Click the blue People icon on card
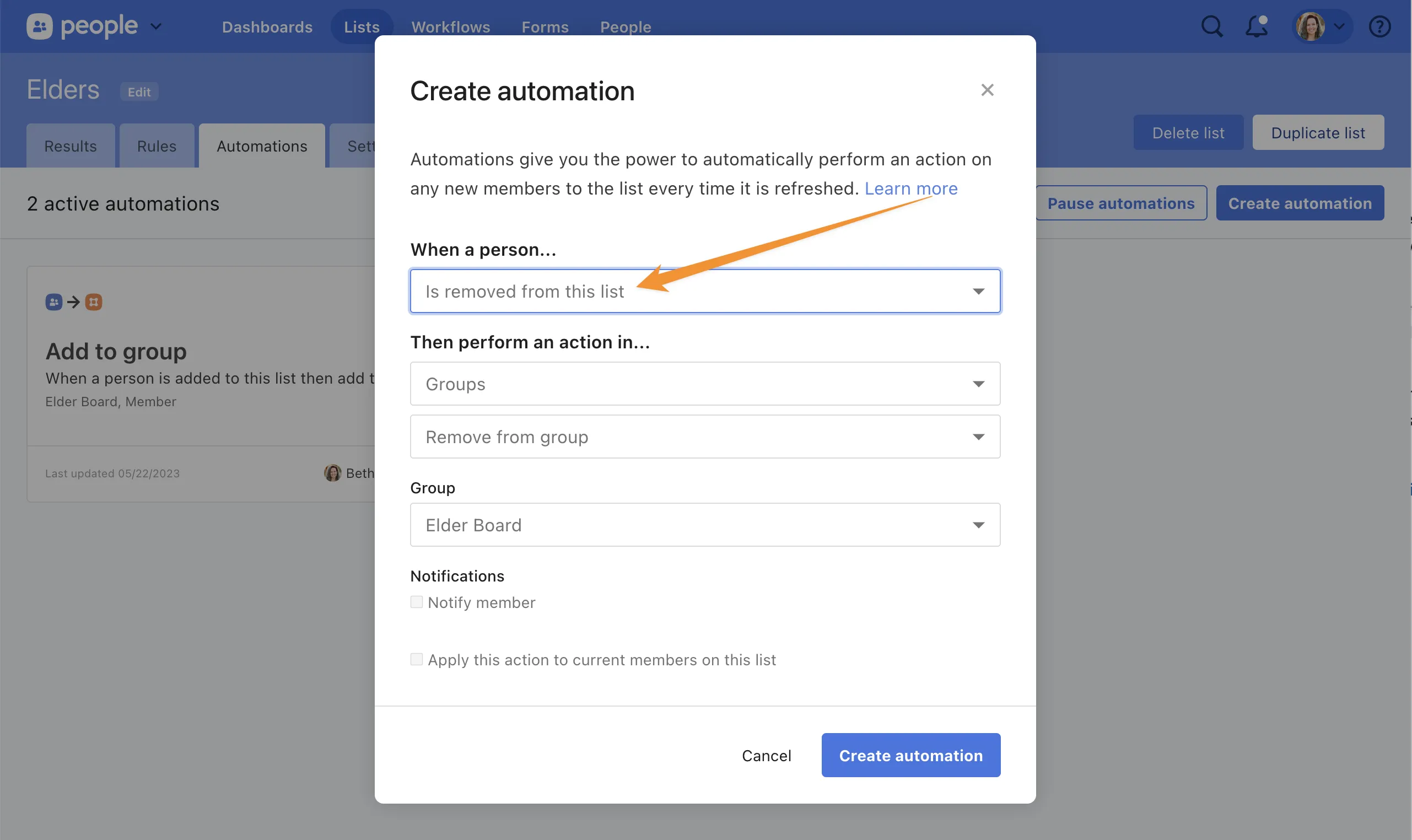The height and width of the screenshot is (840, 1412). pos(54,301)
